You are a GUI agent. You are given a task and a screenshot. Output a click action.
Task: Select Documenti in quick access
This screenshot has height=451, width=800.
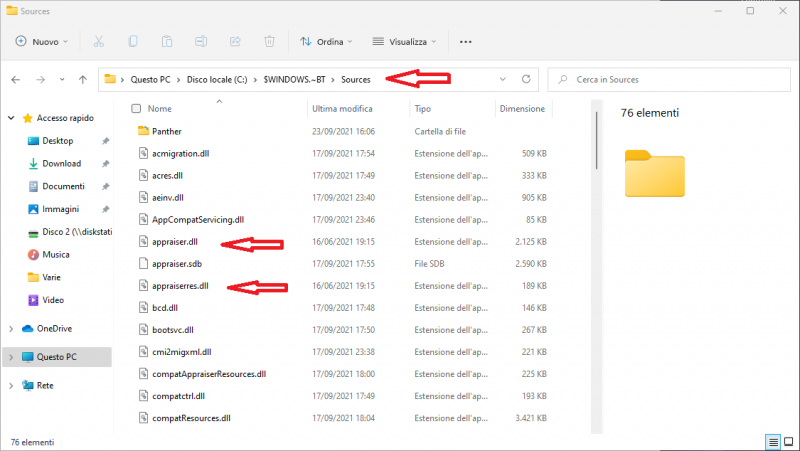tap(63, 187)
